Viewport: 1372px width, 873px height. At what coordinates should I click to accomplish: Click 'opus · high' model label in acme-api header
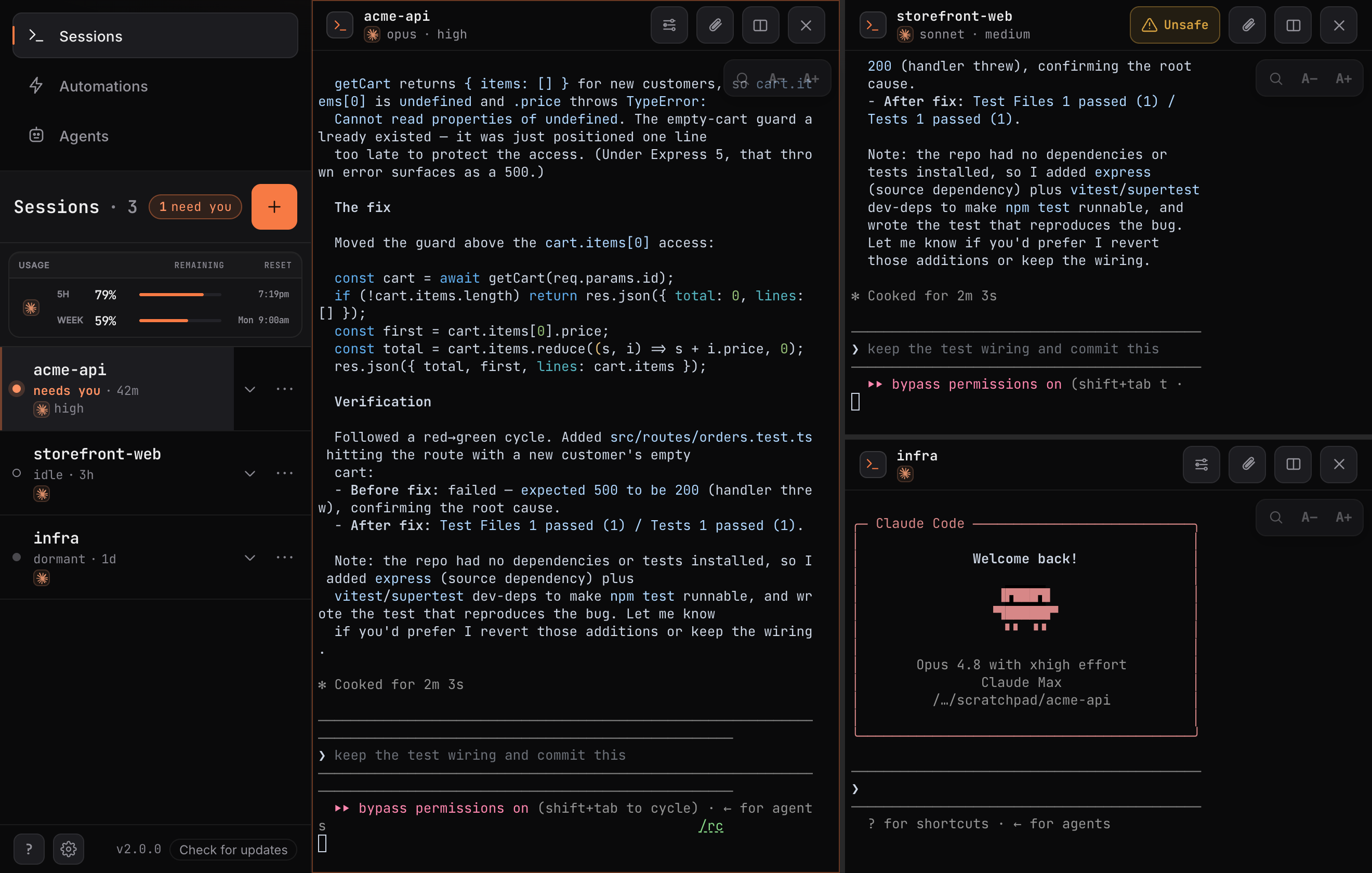click(x=426, y=35)
